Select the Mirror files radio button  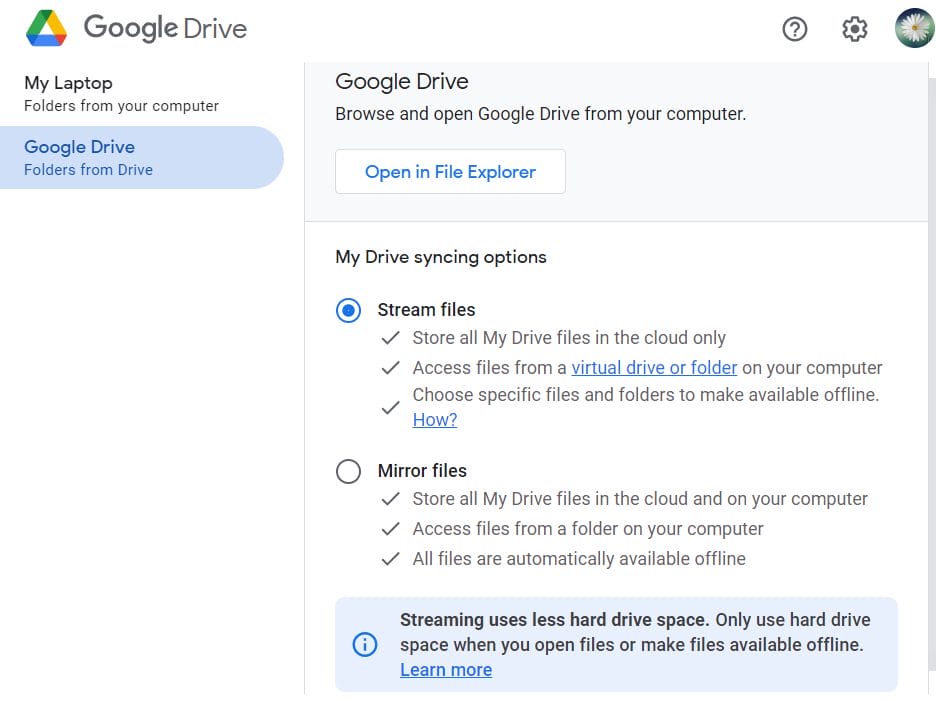click(x=348, y=471)
